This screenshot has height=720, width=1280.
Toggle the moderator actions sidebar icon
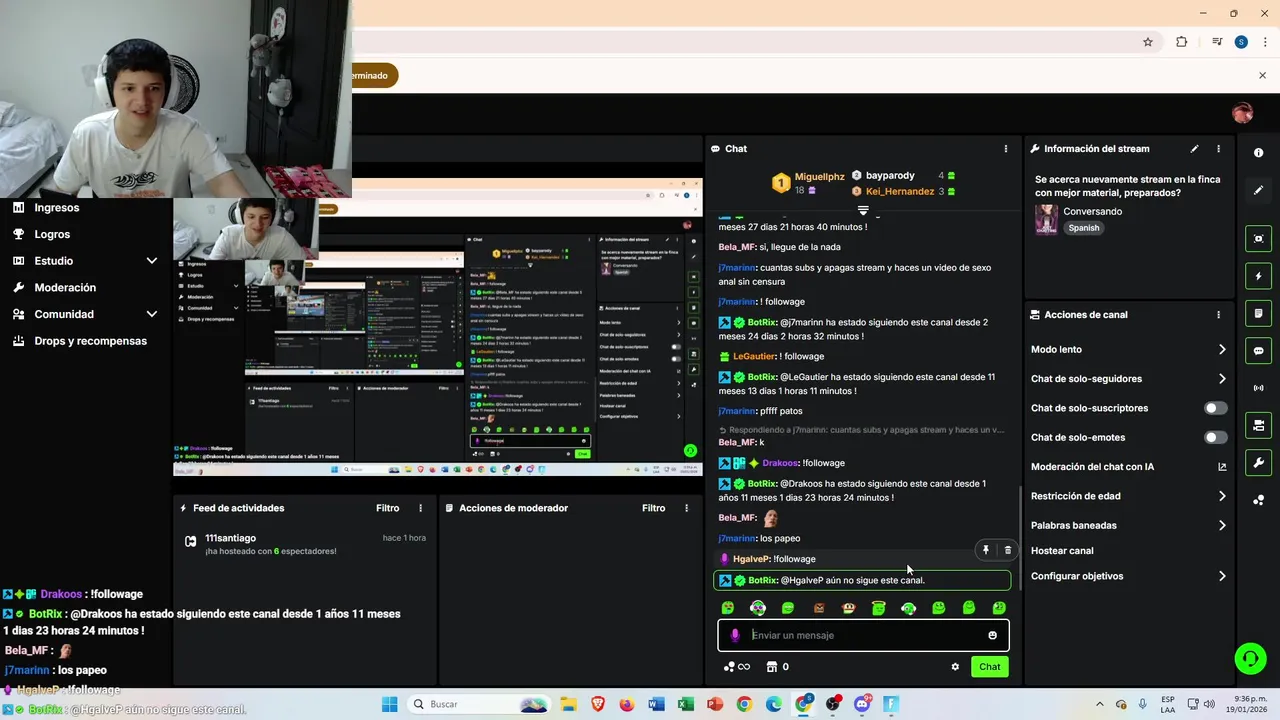1258,426
